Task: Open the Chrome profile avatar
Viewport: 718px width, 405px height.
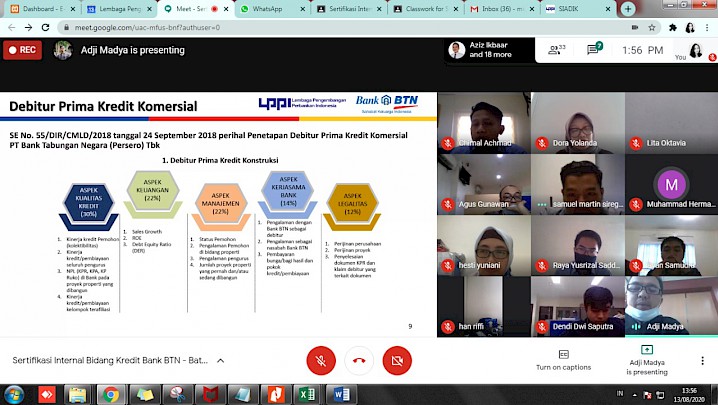Action: tap(690, 27)
